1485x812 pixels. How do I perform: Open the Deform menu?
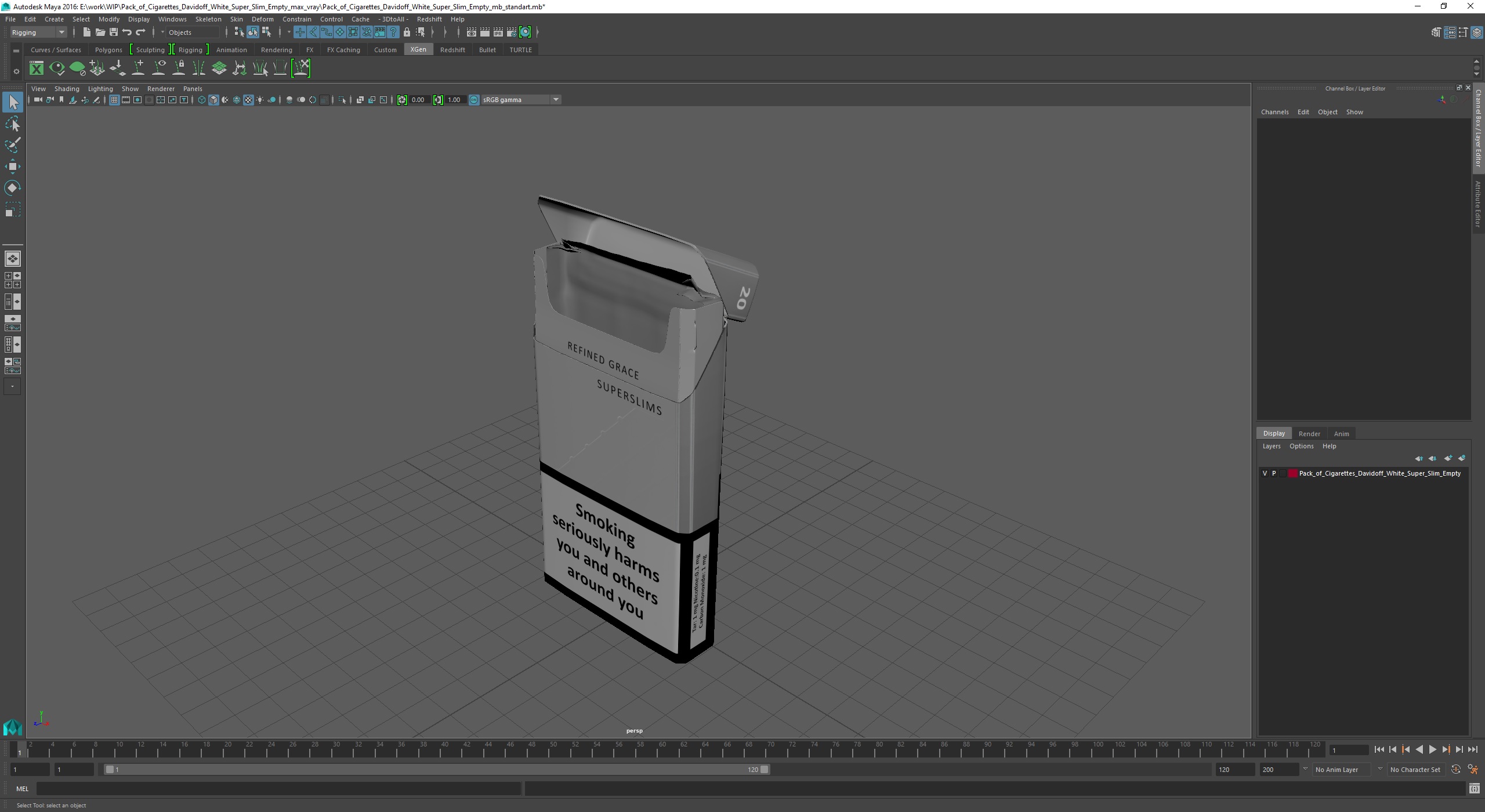[x=262, y=19]
